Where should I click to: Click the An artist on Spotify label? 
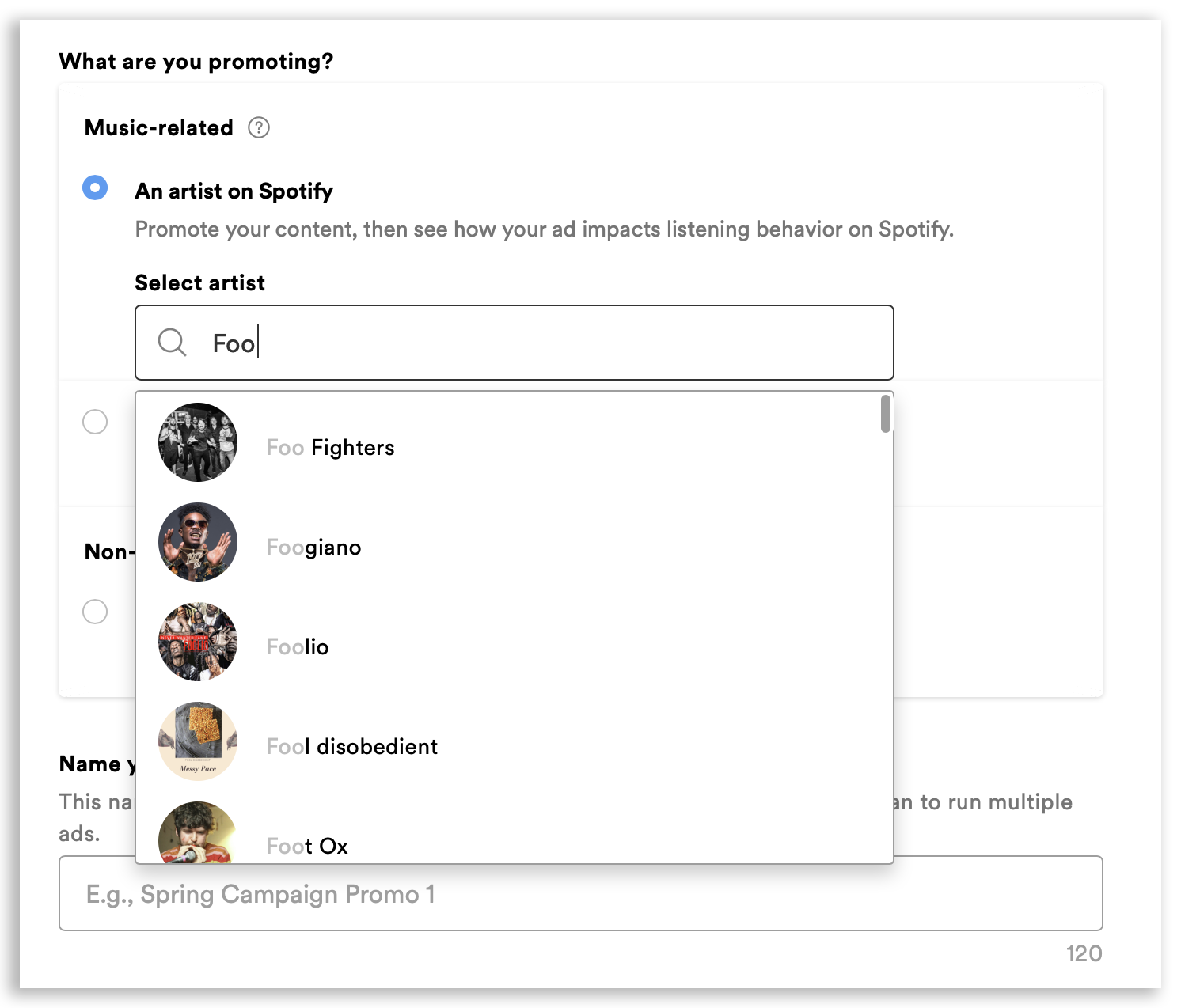click(x=234, y=191)
